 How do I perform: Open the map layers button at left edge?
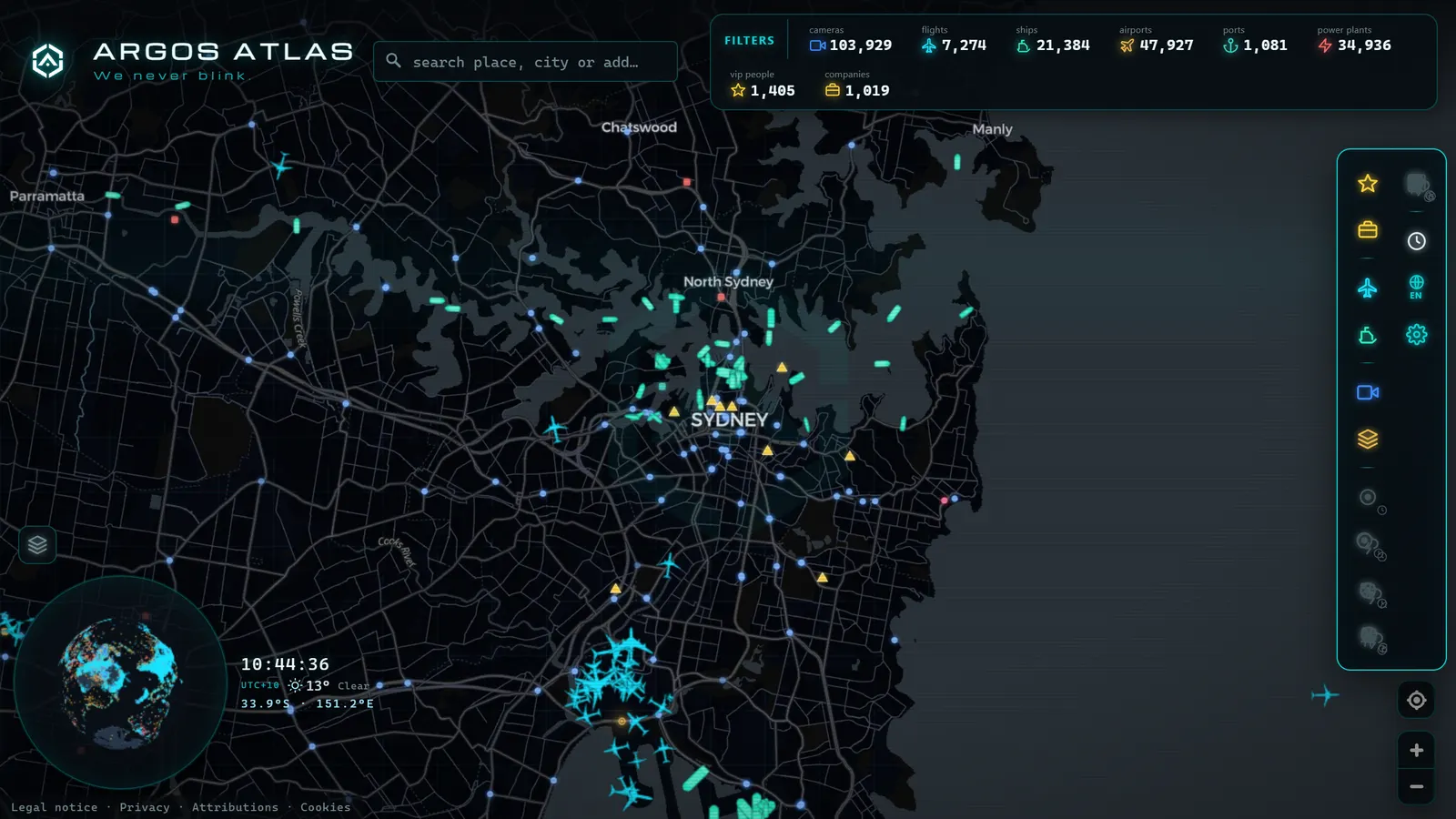[x=37, y=545]
